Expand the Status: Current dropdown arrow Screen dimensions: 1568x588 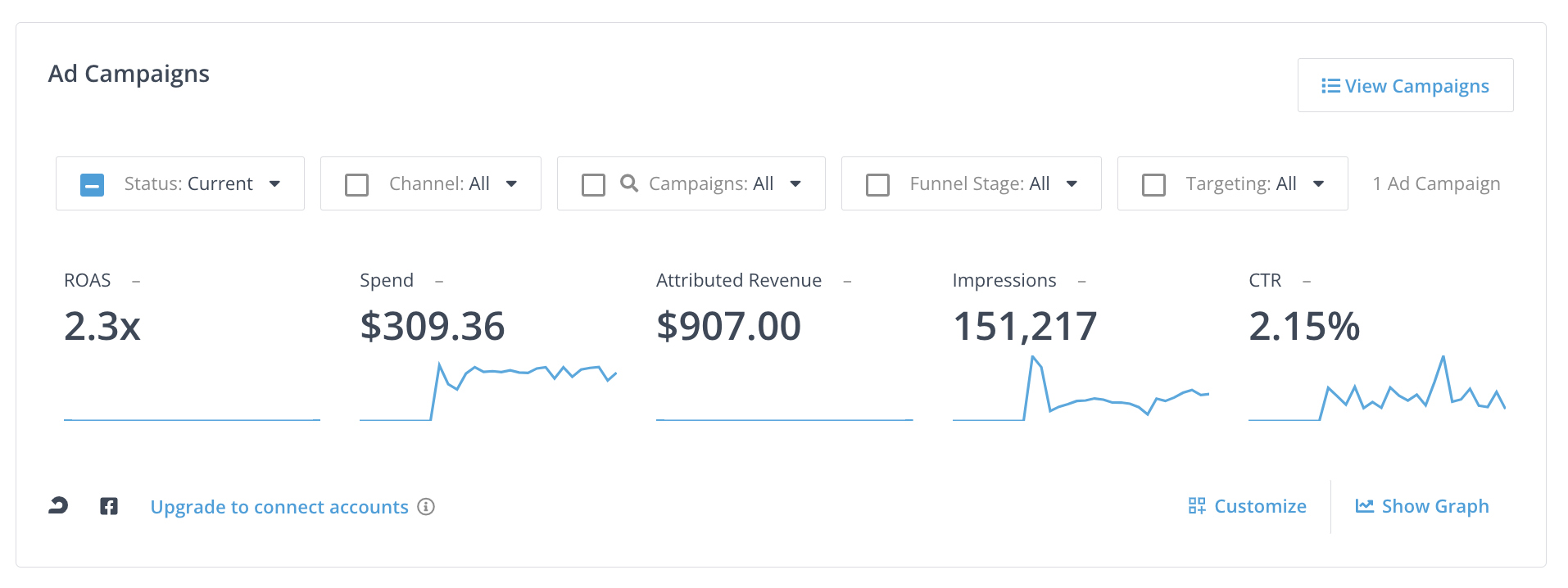tap(275, 183)
